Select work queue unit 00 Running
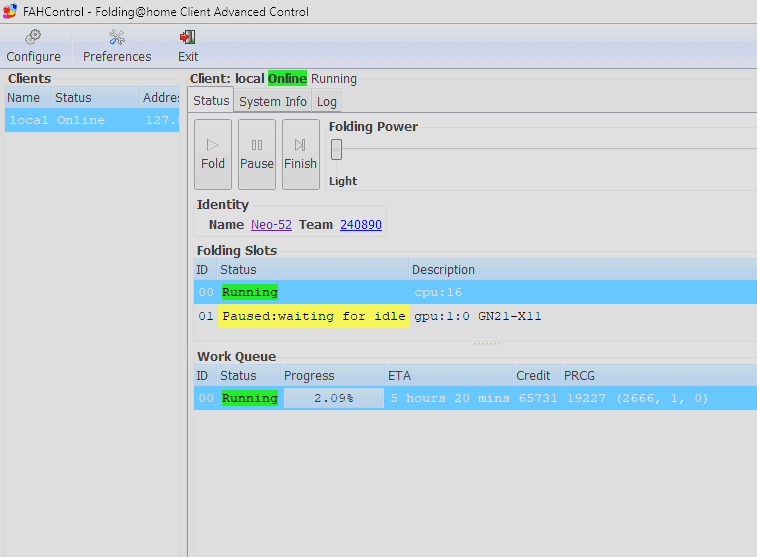The image size is (757, 557). click(475, 398)
